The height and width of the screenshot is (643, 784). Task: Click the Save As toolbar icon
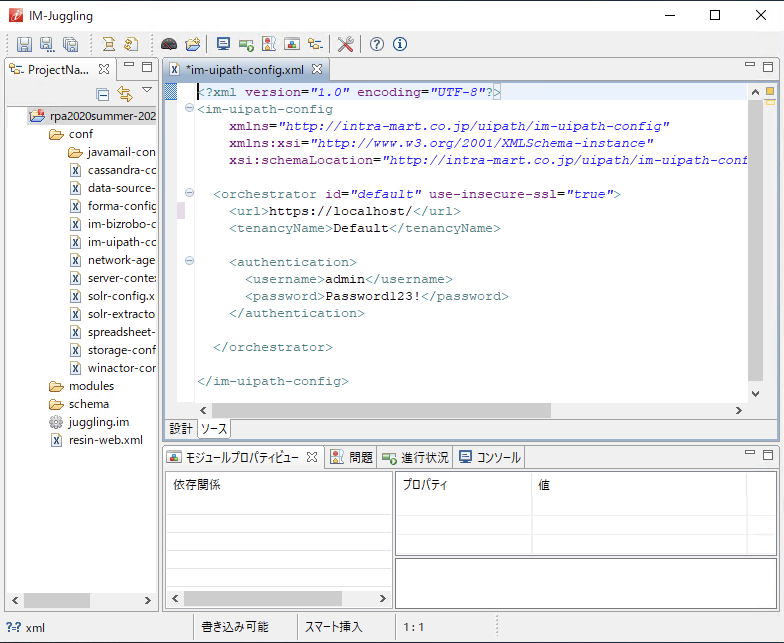point(47,44)
